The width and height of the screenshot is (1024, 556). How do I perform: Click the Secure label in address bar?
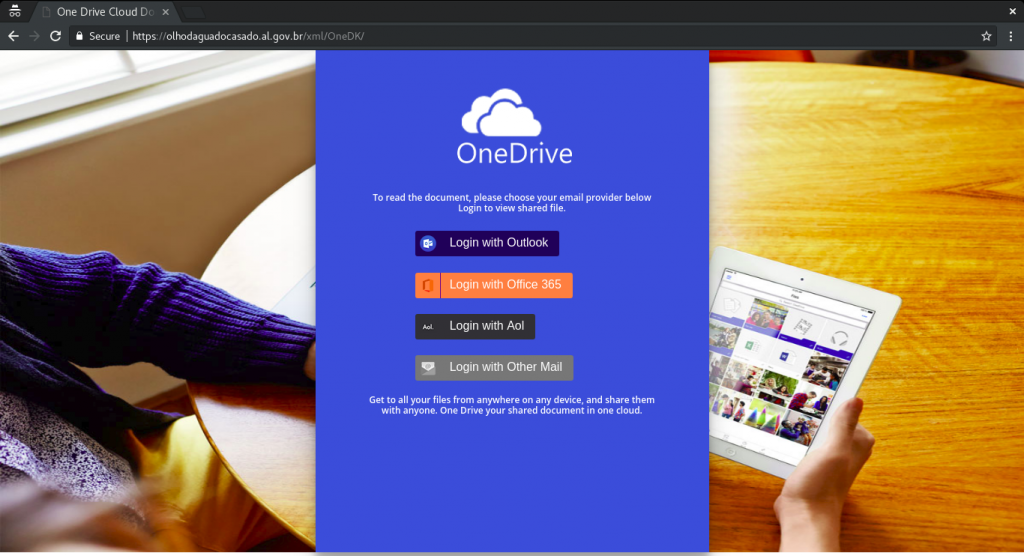104,36
